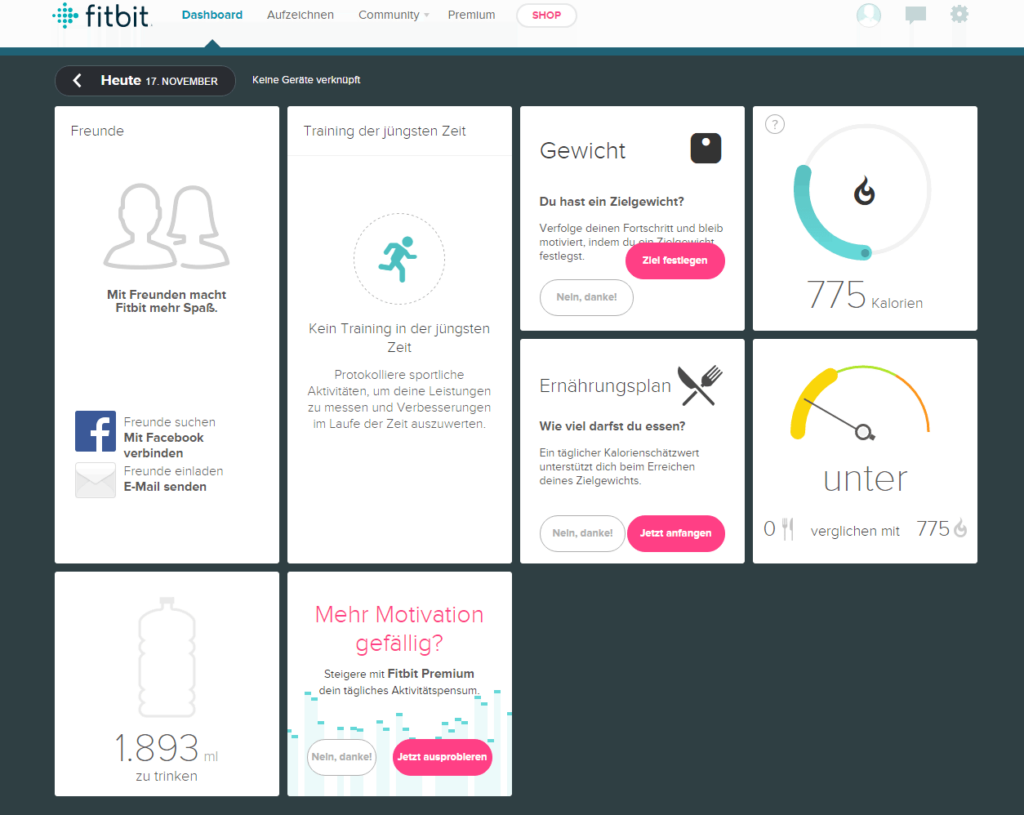
Task: Click Ziel festlegen button
Action: pyautogui.click(x=675, y=261)
